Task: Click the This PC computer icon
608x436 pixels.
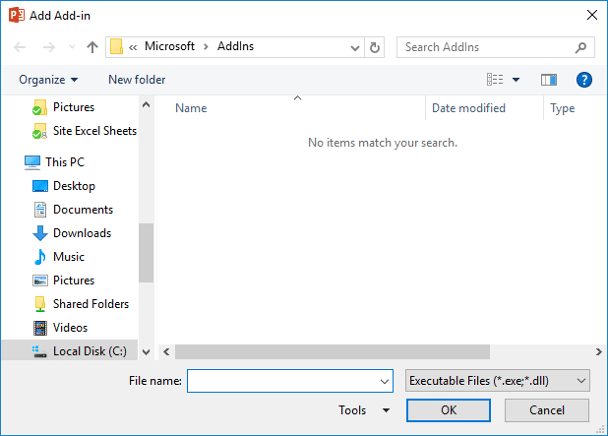Action: (x=32, y=162)
